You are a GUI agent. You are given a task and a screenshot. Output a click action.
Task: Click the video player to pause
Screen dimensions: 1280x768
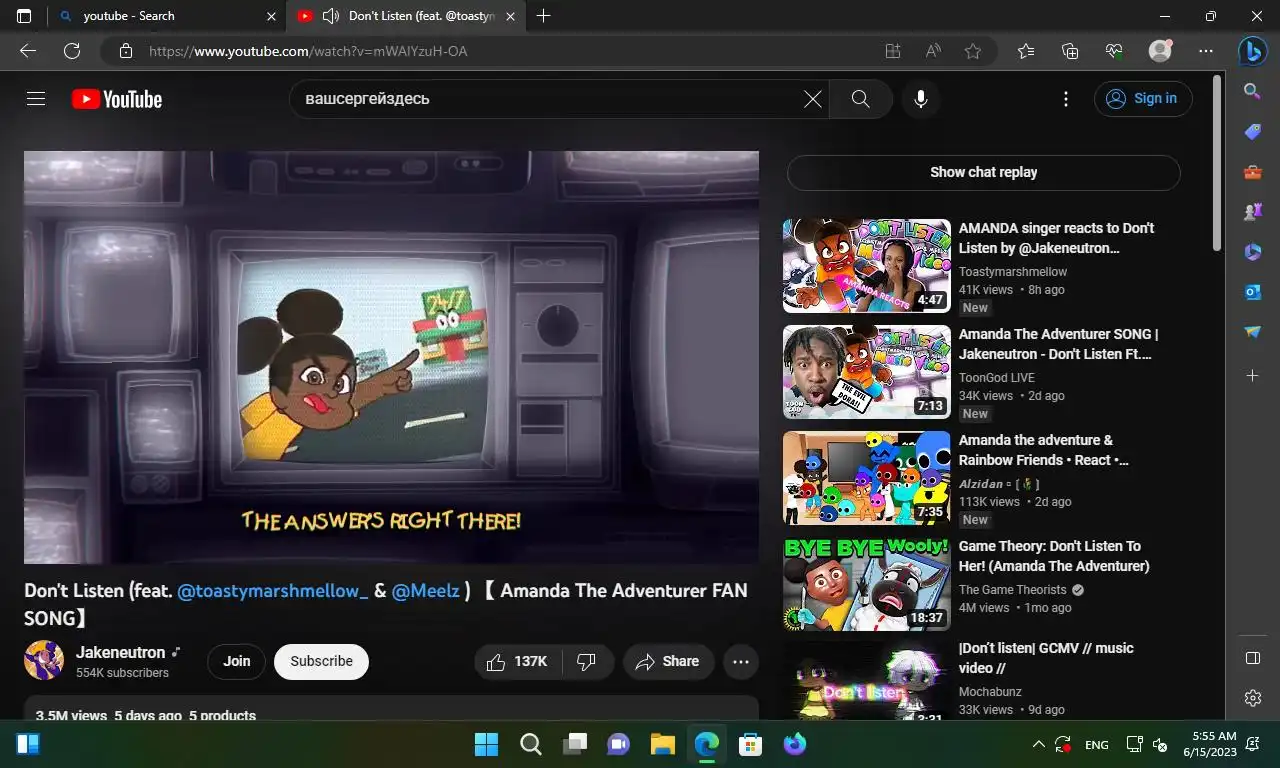tap(391, 357)
